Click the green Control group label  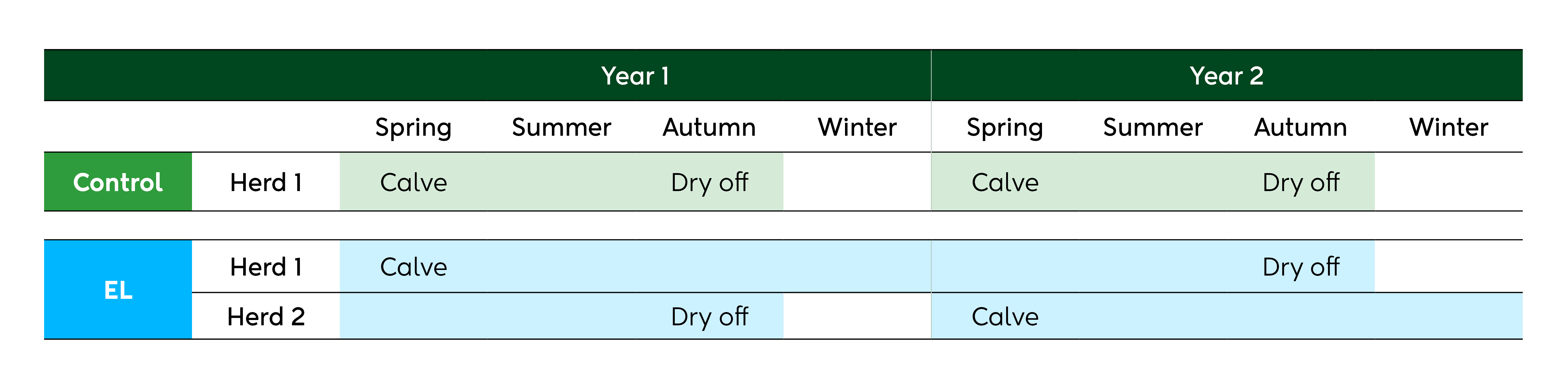coord(118,182)
